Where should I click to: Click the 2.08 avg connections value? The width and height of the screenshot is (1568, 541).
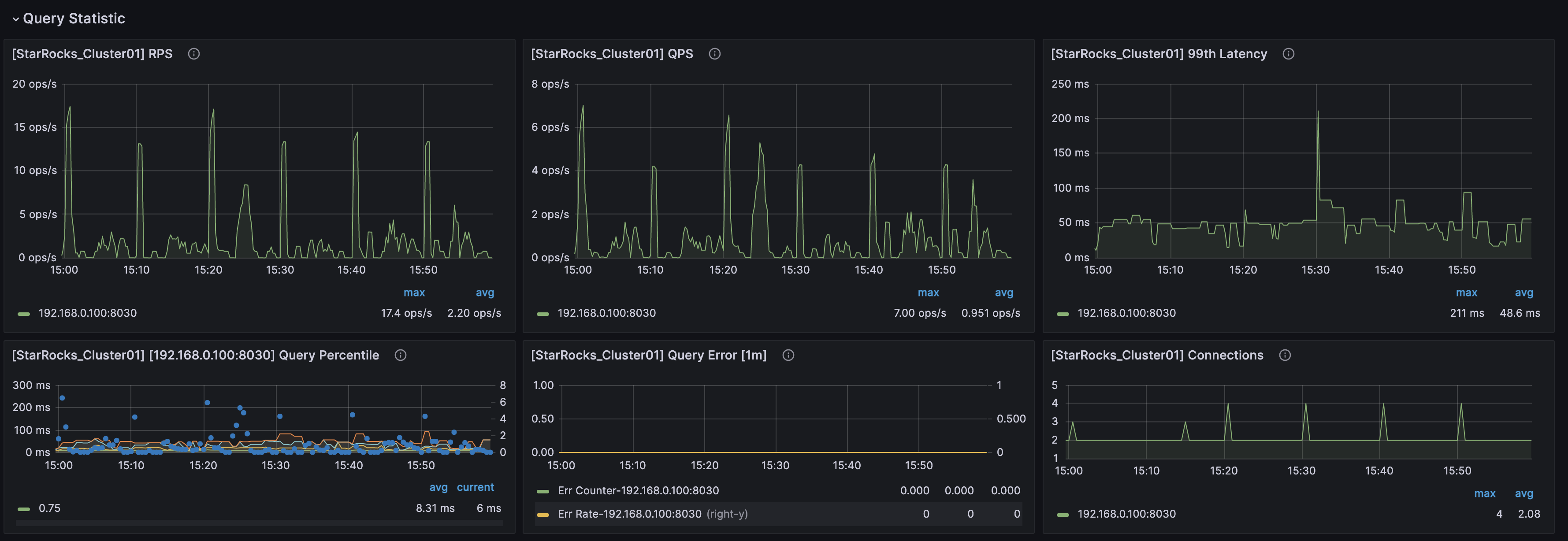(x=1529, y=514)
